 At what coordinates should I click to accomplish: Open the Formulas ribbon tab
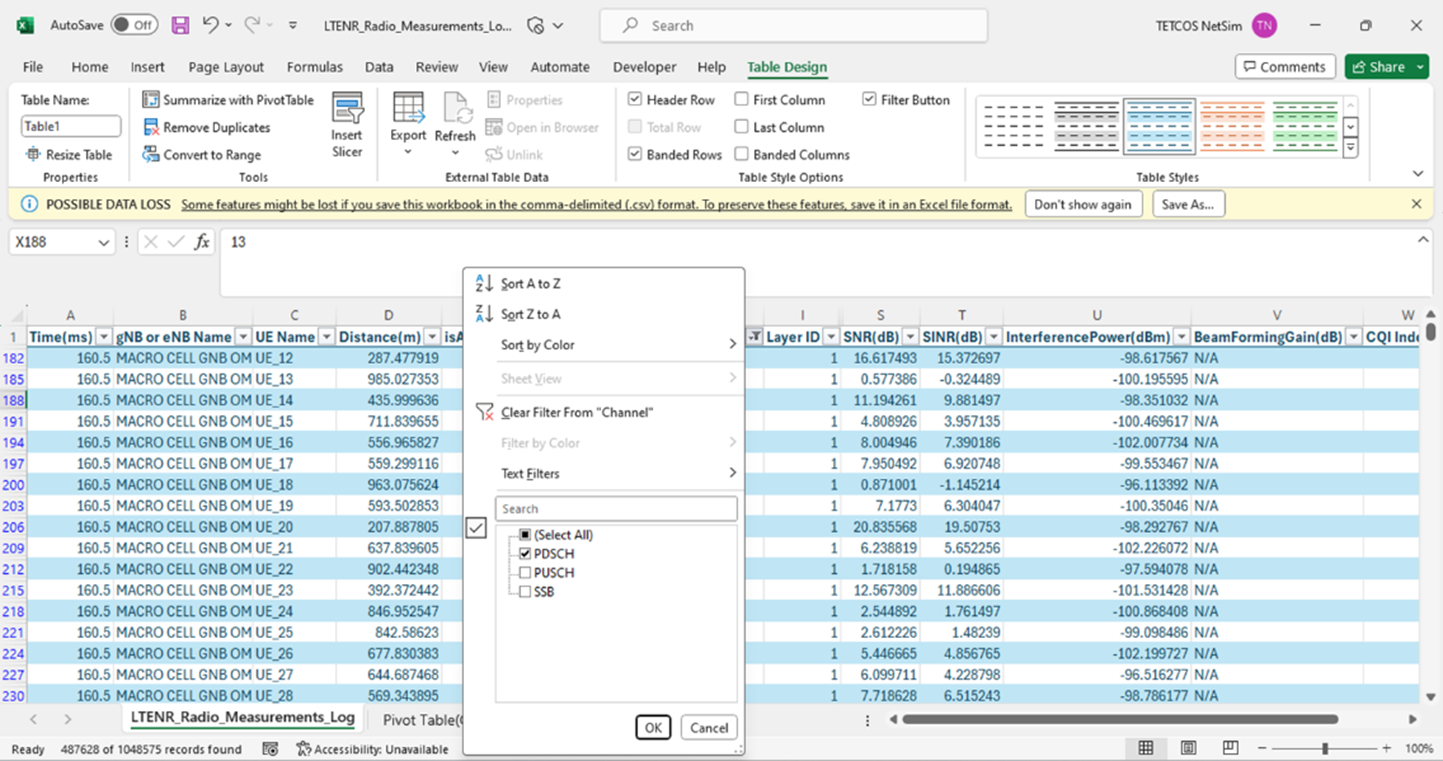click(x=314, y=67)
